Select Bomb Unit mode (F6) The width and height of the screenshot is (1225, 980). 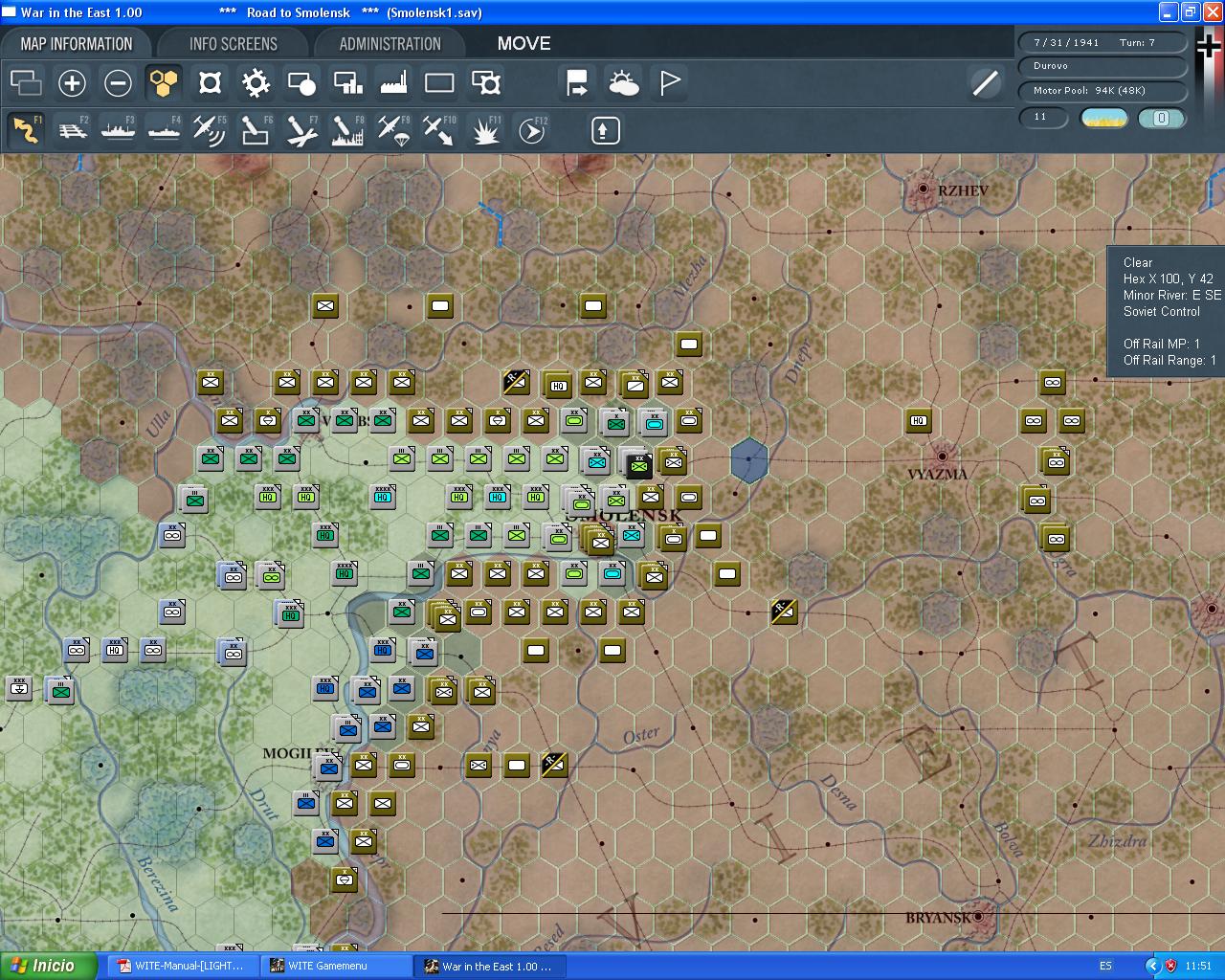[x=256, y=130]
